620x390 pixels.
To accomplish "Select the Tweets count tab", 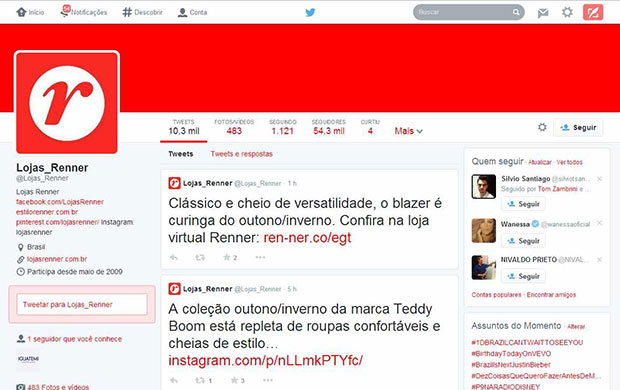I will coord(183,127).
